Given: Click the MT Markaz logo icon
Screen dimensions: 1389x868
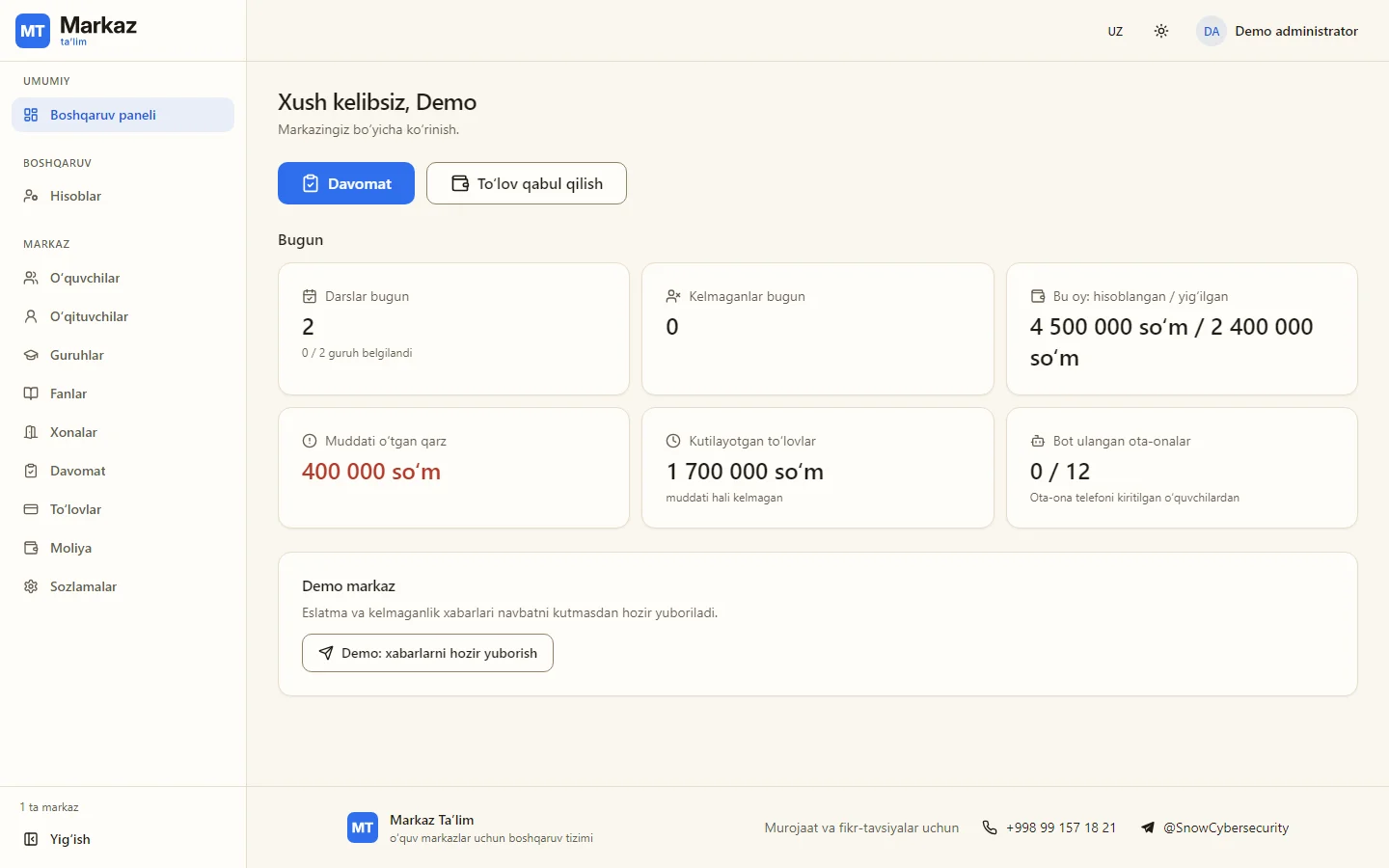Looking at the screenshot, I should coord(33,31).
